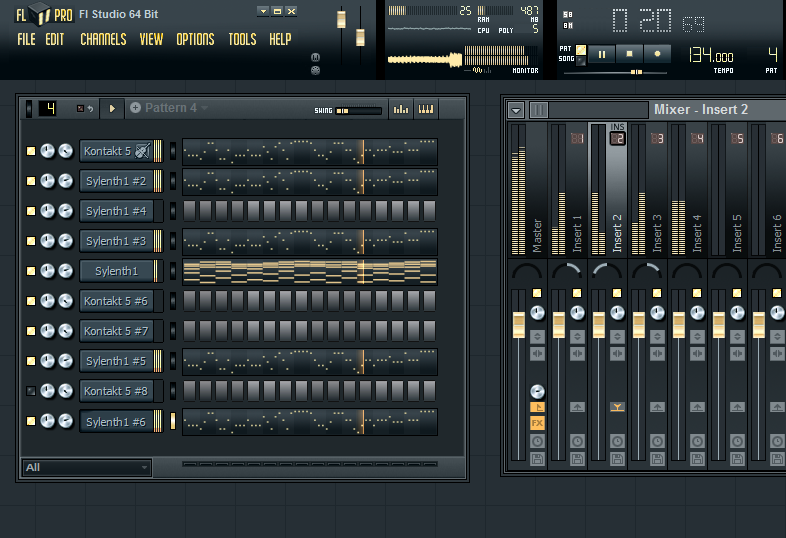The height and width of the screenshot is (538, 786).
Task: Mute the Kontakt 5 channel
Action: (31, 151)
